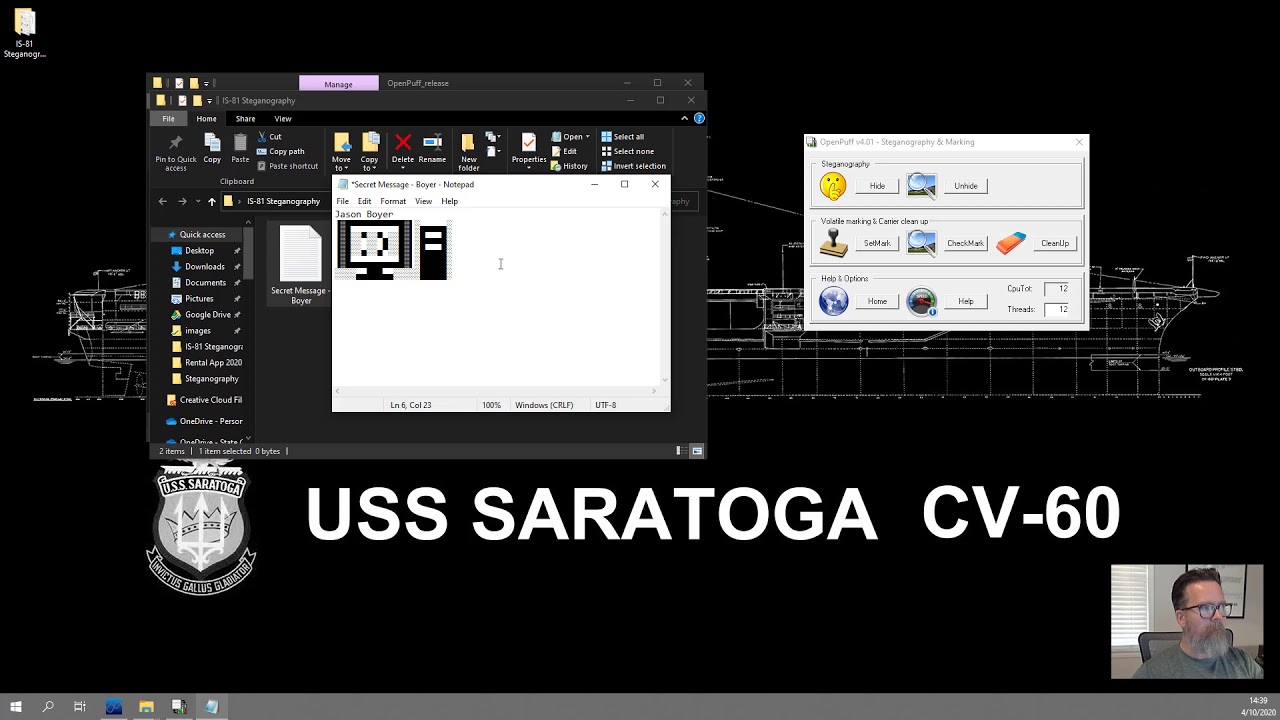The width and height of the screenshot is (1280, 720).
Task: Click the Manage tab of OpenPuff_release window
Action: [338, 84]
